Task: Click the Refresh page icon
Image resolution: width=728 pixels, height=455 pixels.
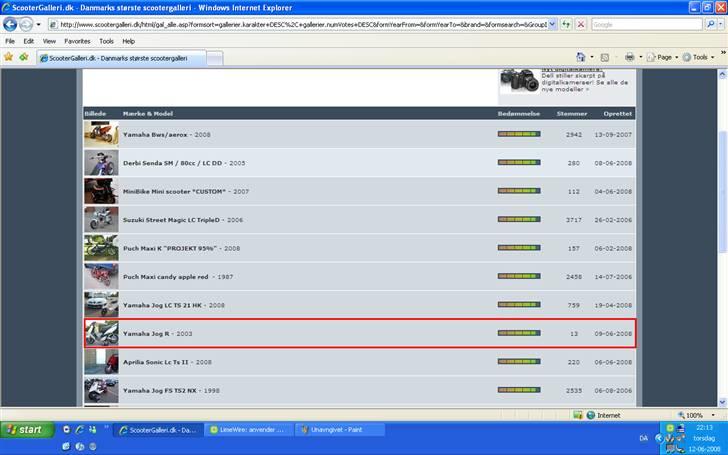Action: [565, 24]
